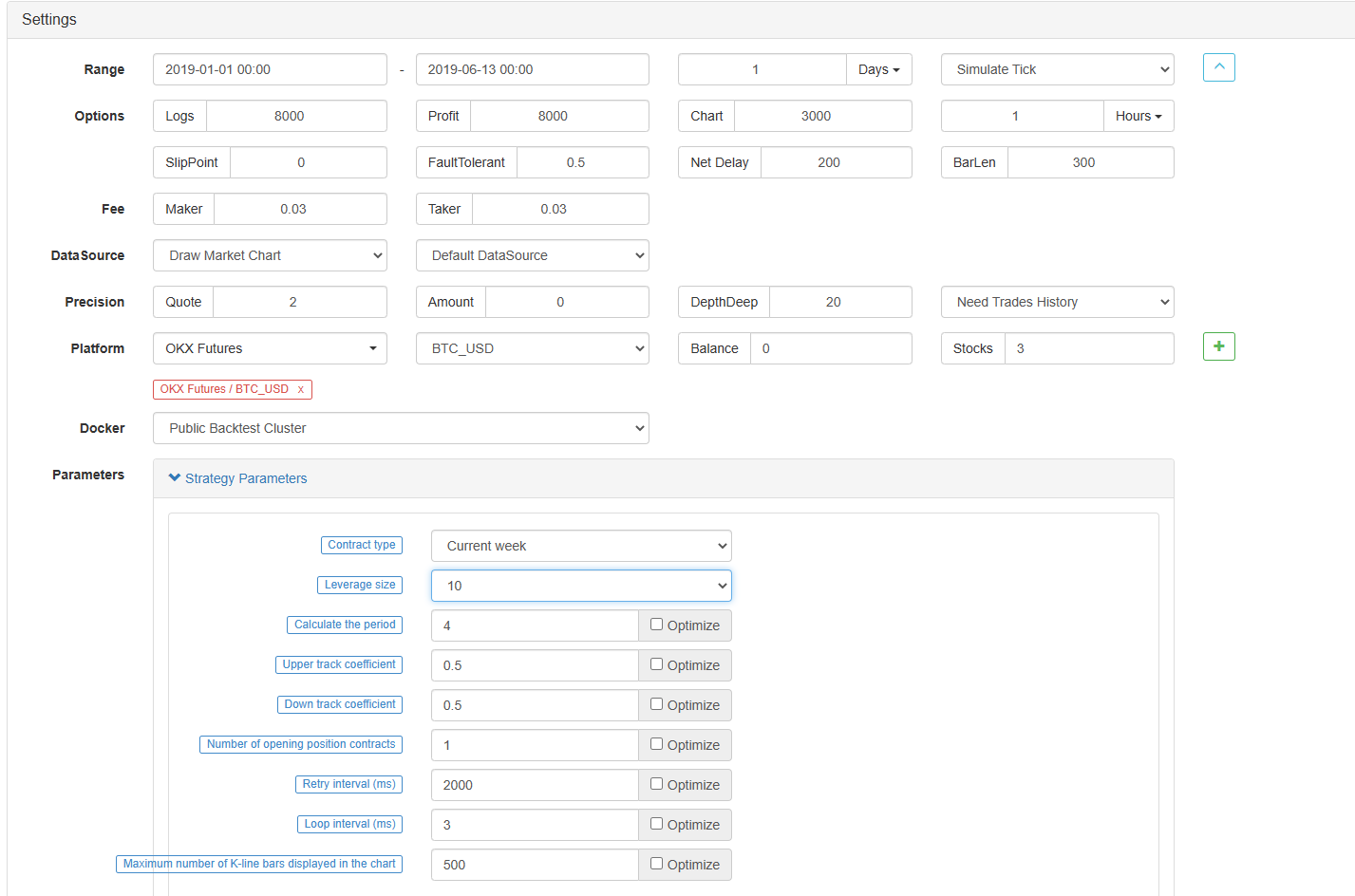Image resolution: width=1355 pixels, height=896 pixels.
Task: Click the Strategy Parameters link text
Action: 246,478
